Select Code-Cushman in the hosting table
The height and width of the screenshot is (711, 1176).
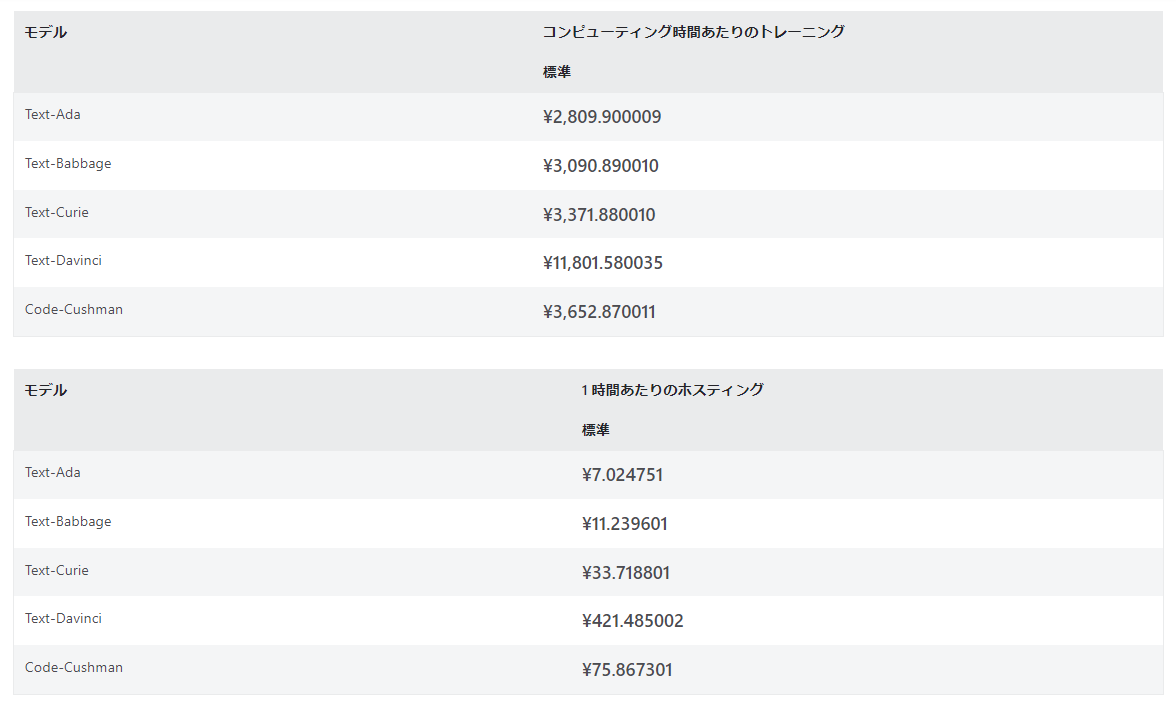coord(74,668)
